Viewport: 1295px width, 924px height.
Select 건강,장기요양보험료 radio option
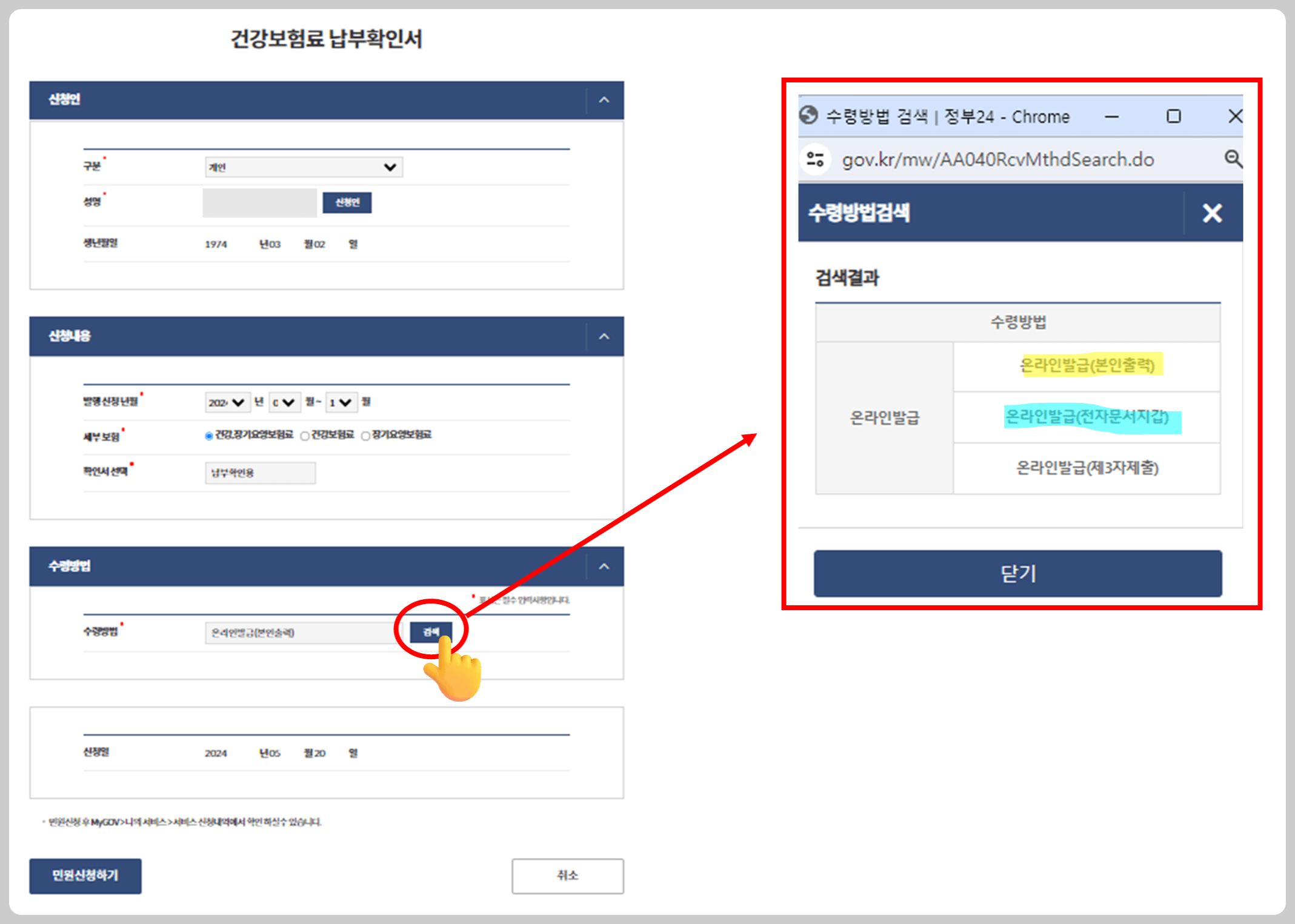point(208,436)
